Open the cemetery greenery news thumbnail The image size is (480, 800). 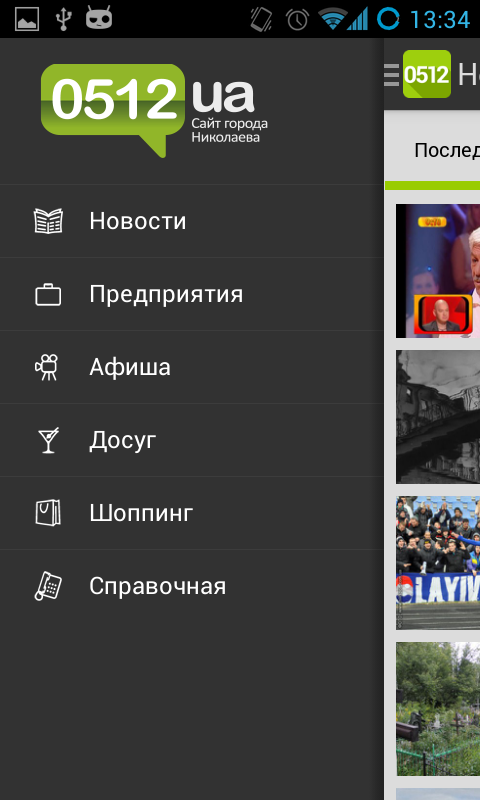pos(438,709)
